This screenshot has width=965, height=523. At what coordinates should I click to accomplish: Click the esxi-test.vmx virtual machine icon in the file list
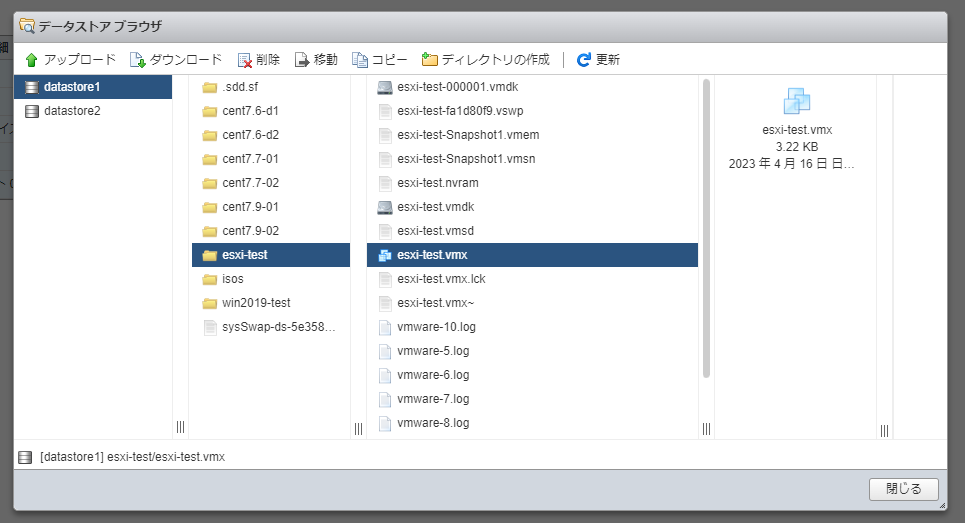(385, 255)
